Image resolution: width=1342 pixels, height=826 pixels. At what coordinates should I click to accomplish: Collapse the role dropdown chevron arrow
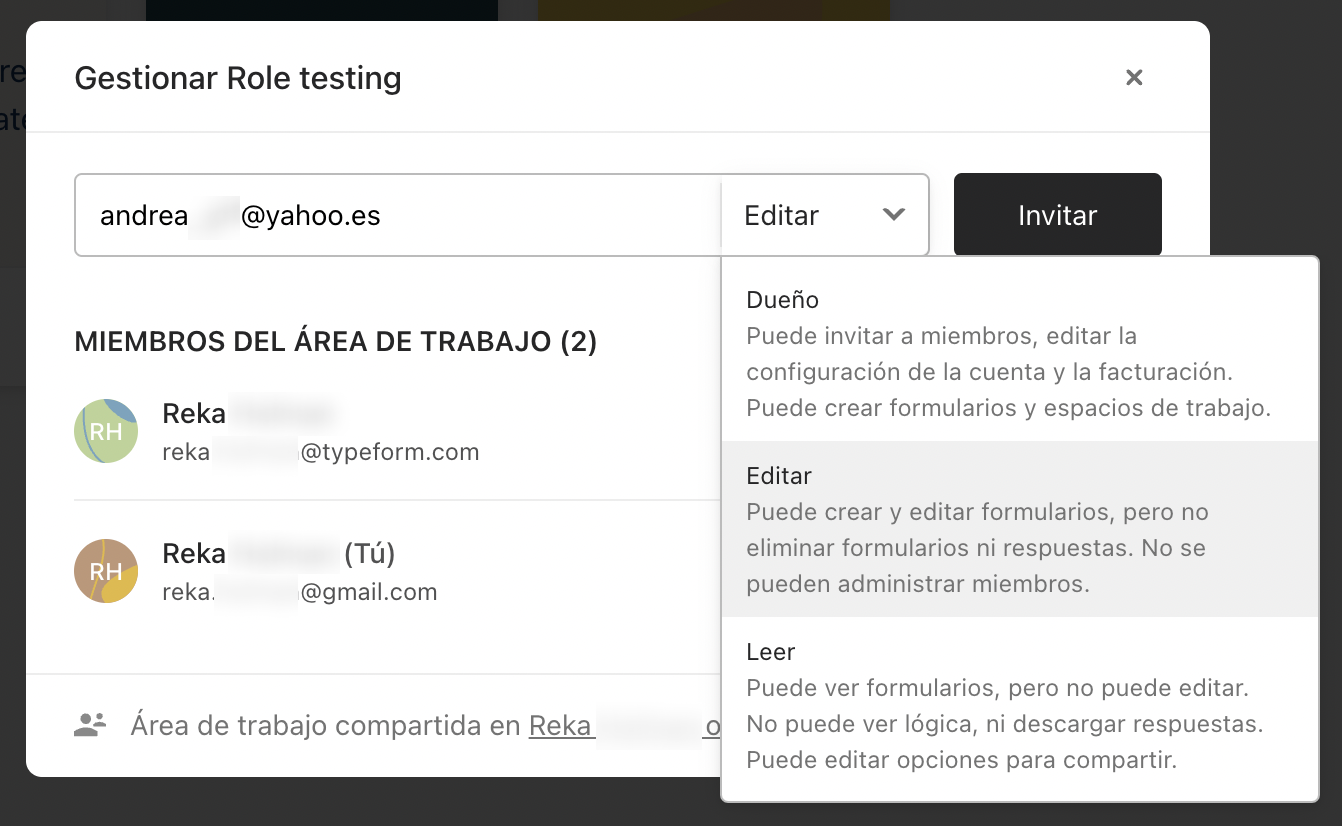[894, 215]
